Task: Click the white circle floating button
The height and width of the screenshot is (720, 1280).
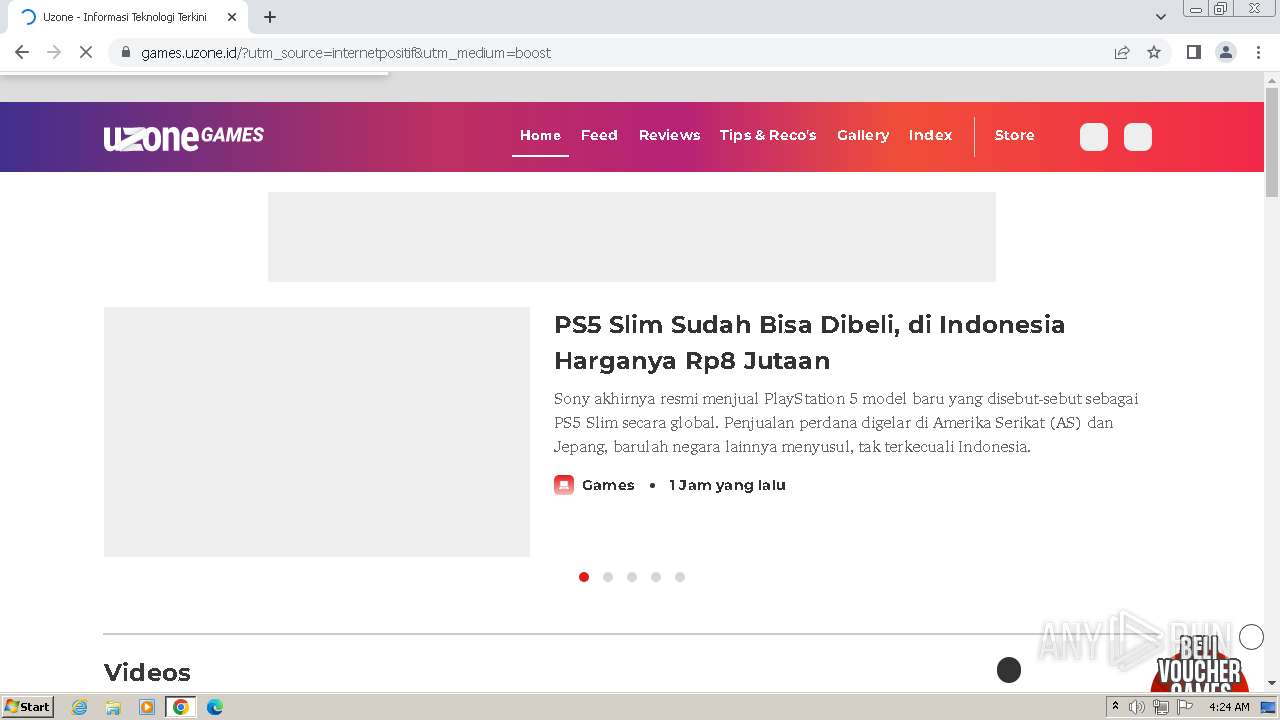Action: tap(1251, 637)
